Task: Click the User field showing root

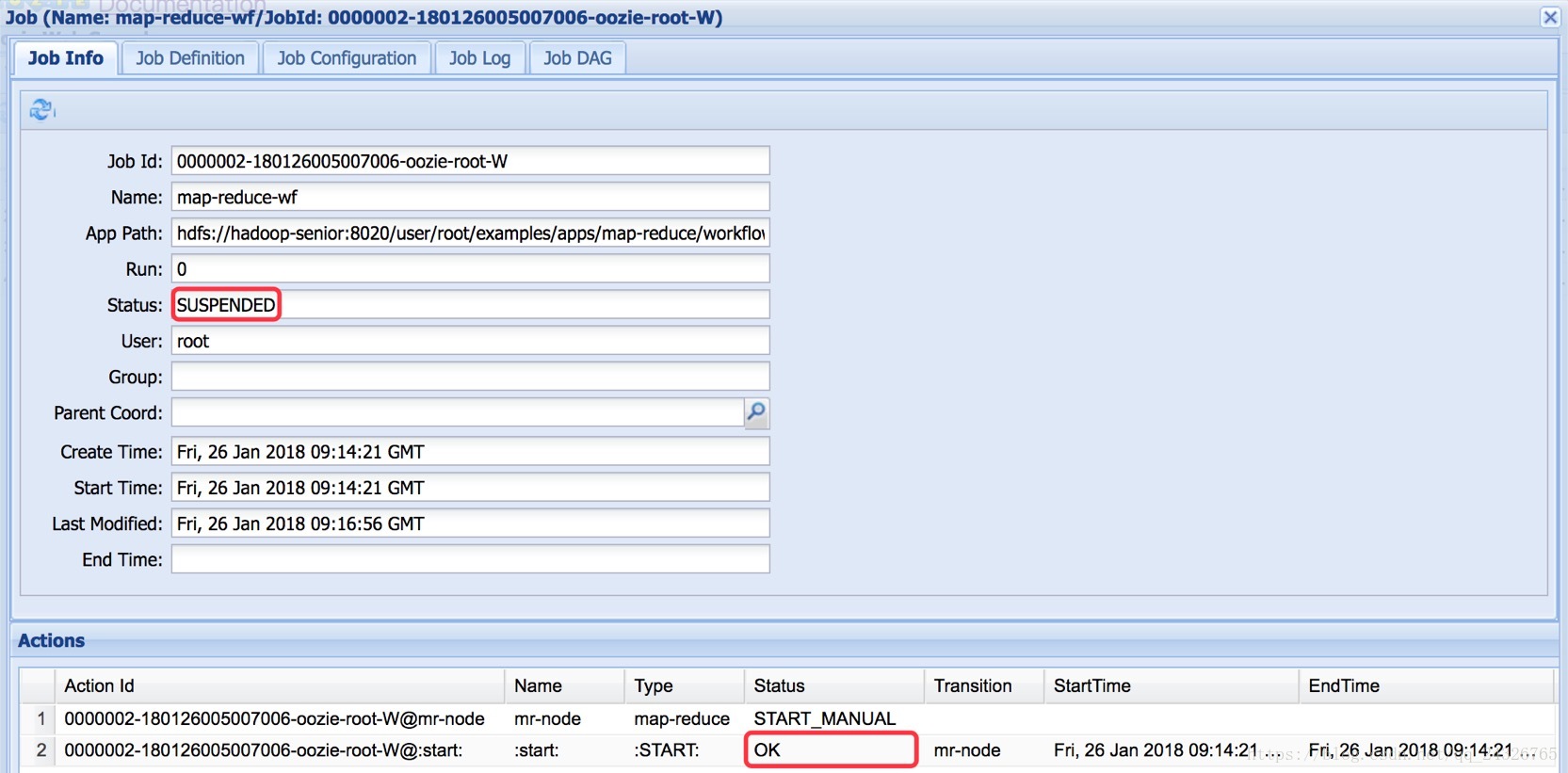Action: (470, 340)
